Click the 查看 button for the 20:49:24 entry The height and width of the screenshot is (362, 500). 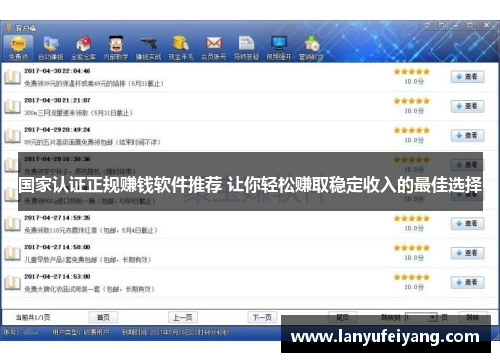(x=467, y=135)
